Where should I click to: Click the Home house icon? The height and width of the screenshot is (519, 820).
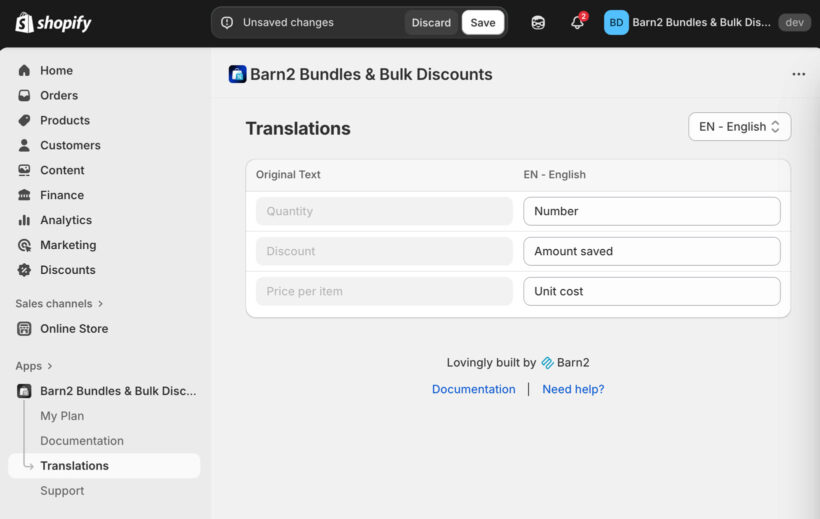(x=24, y=70)
